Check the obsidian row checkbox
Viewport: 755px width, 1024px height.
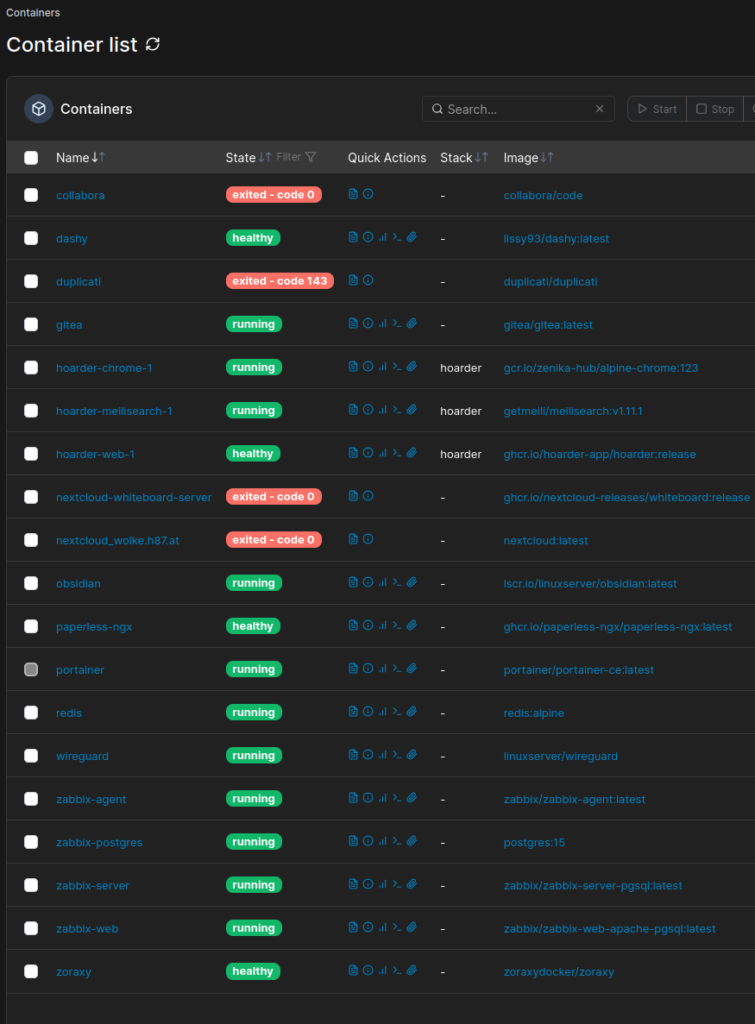tap(31, 583)
